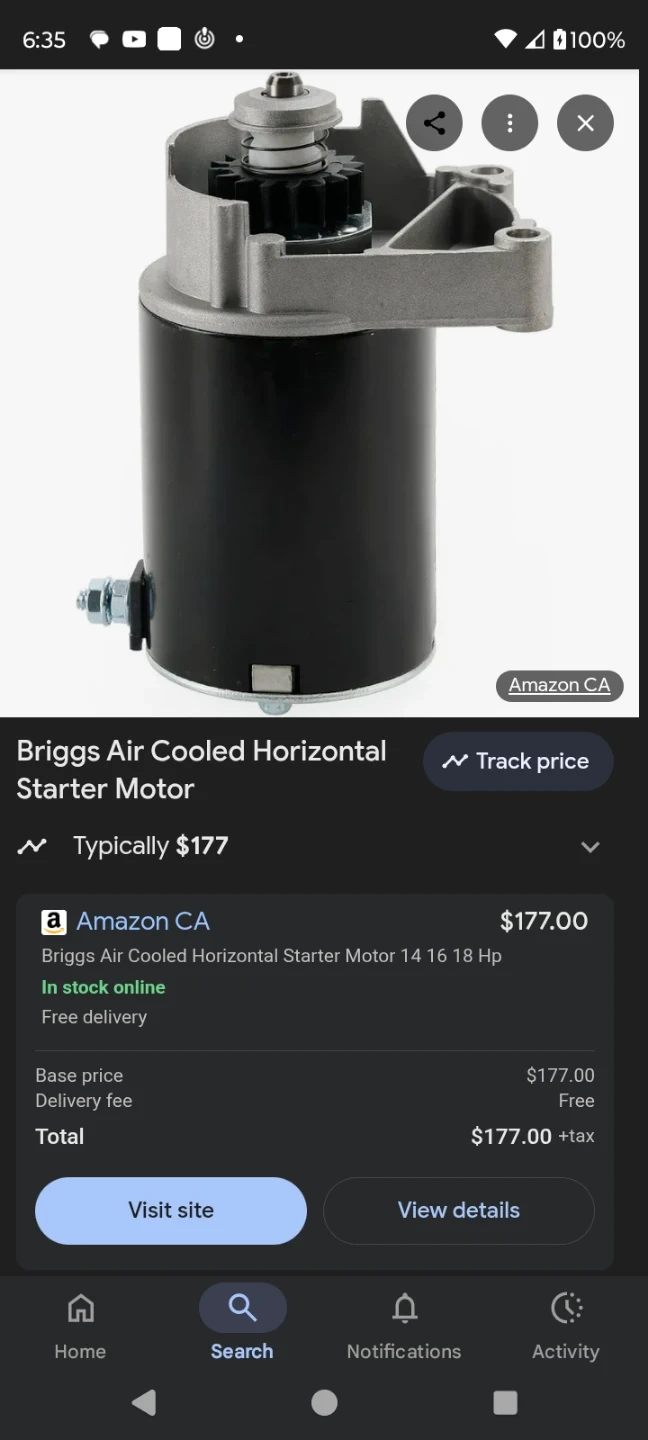
Task: Close the product overlay with X
Action: [585, 123]
